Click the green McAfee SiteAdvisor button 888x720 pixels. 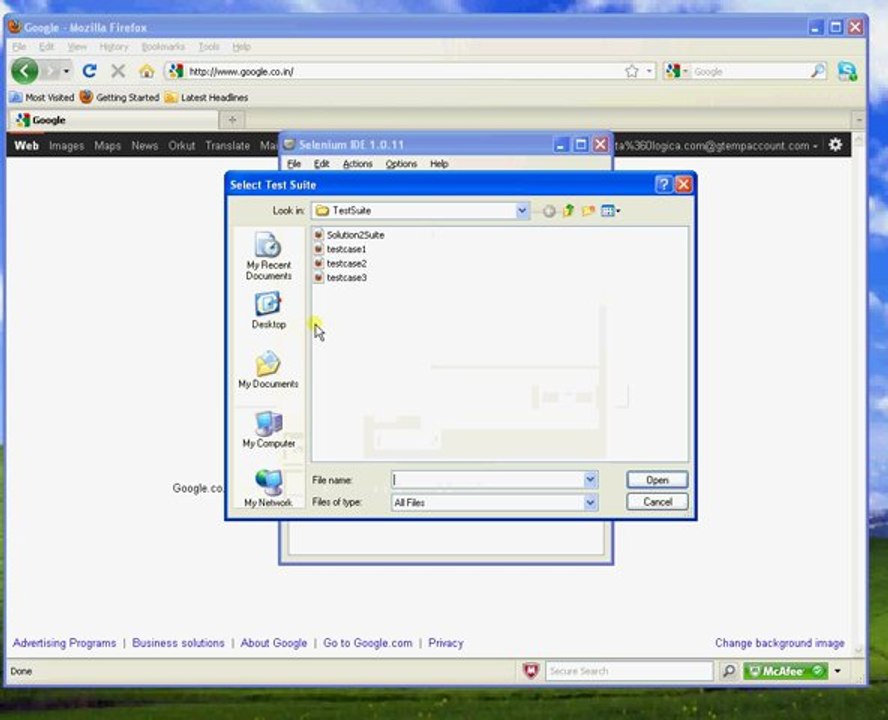pyautogui.click(x=785, y=671)
